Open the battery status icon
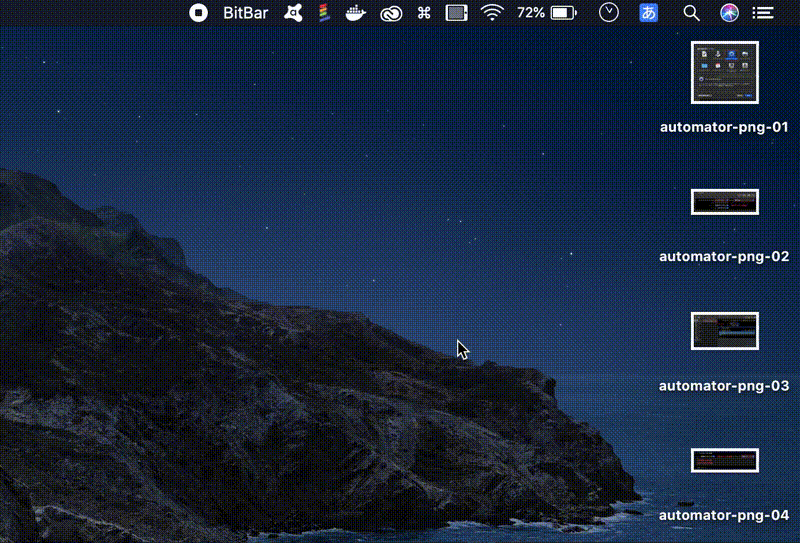Screen dimensions: 800x543 (x=564, y=13)
